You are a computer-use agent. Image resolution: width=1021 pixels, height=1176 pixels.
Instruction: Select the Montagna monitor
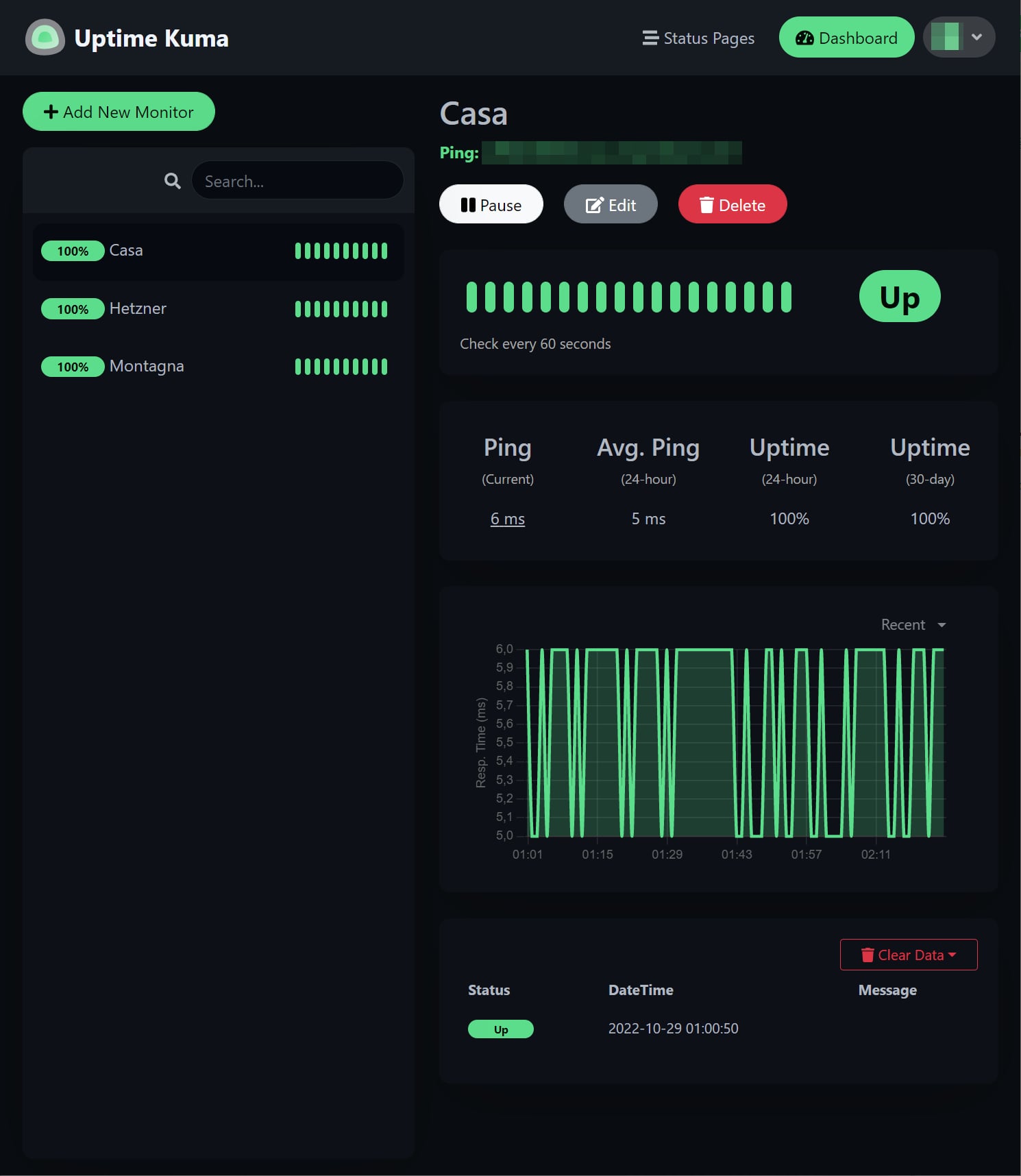coord(218,367)
